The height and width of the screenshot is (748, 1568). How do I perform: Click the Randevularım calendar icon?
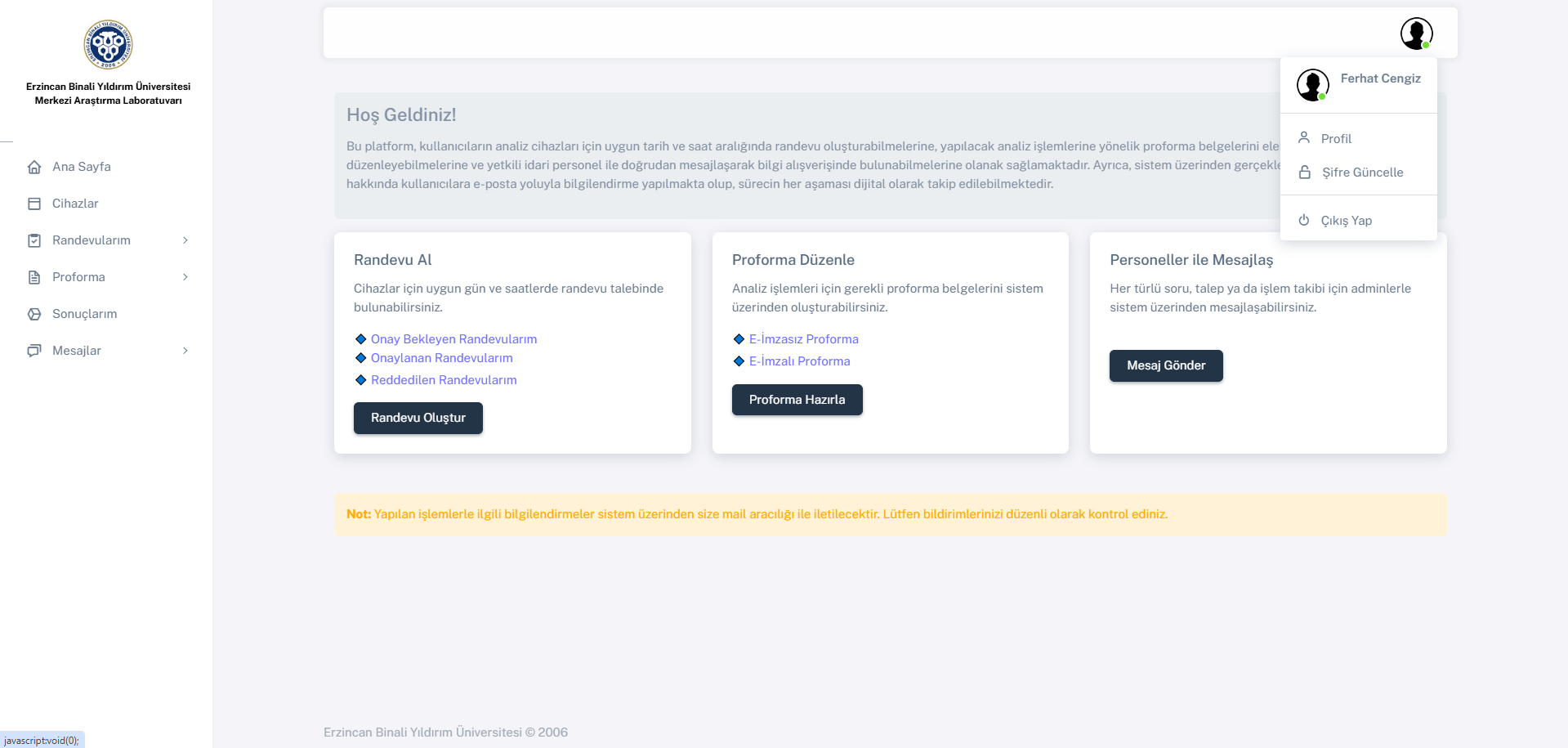coord(34,240)
